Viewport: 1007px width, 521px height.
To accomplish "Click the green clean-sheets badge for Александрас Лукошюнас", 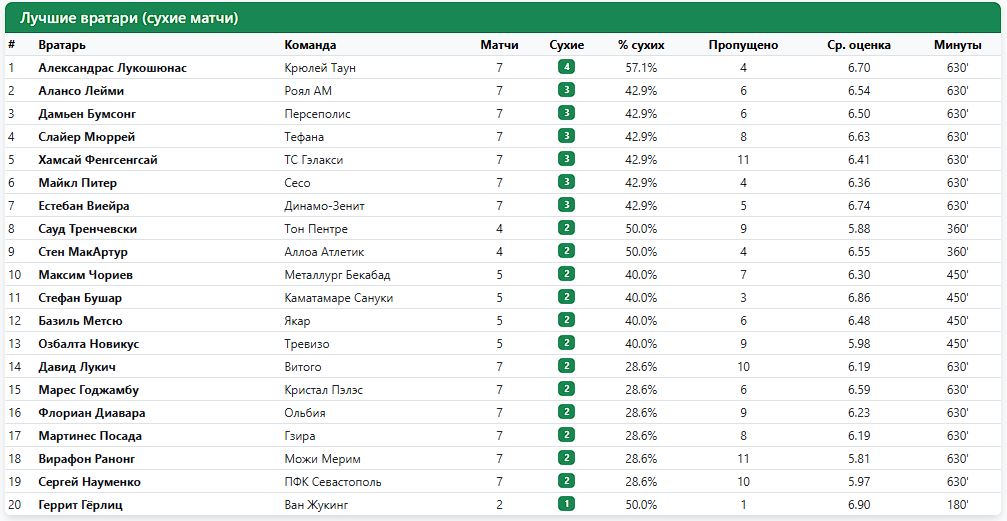I will click(x=566, y=67).
